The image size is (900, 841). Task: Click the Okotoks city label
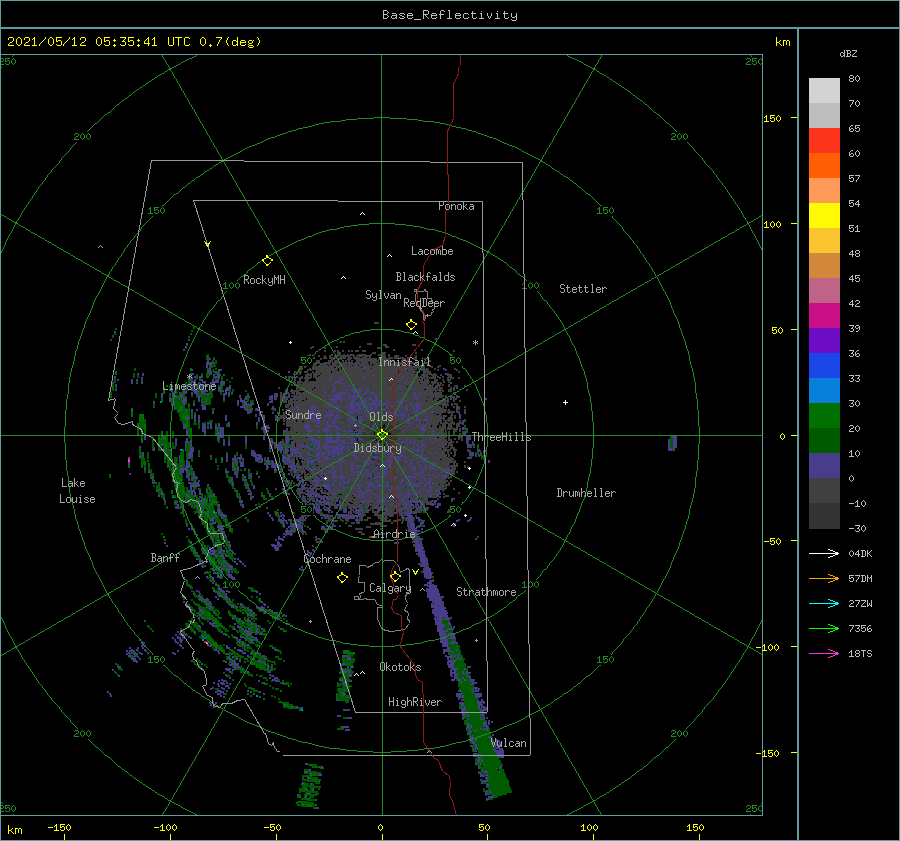point(400,666)
